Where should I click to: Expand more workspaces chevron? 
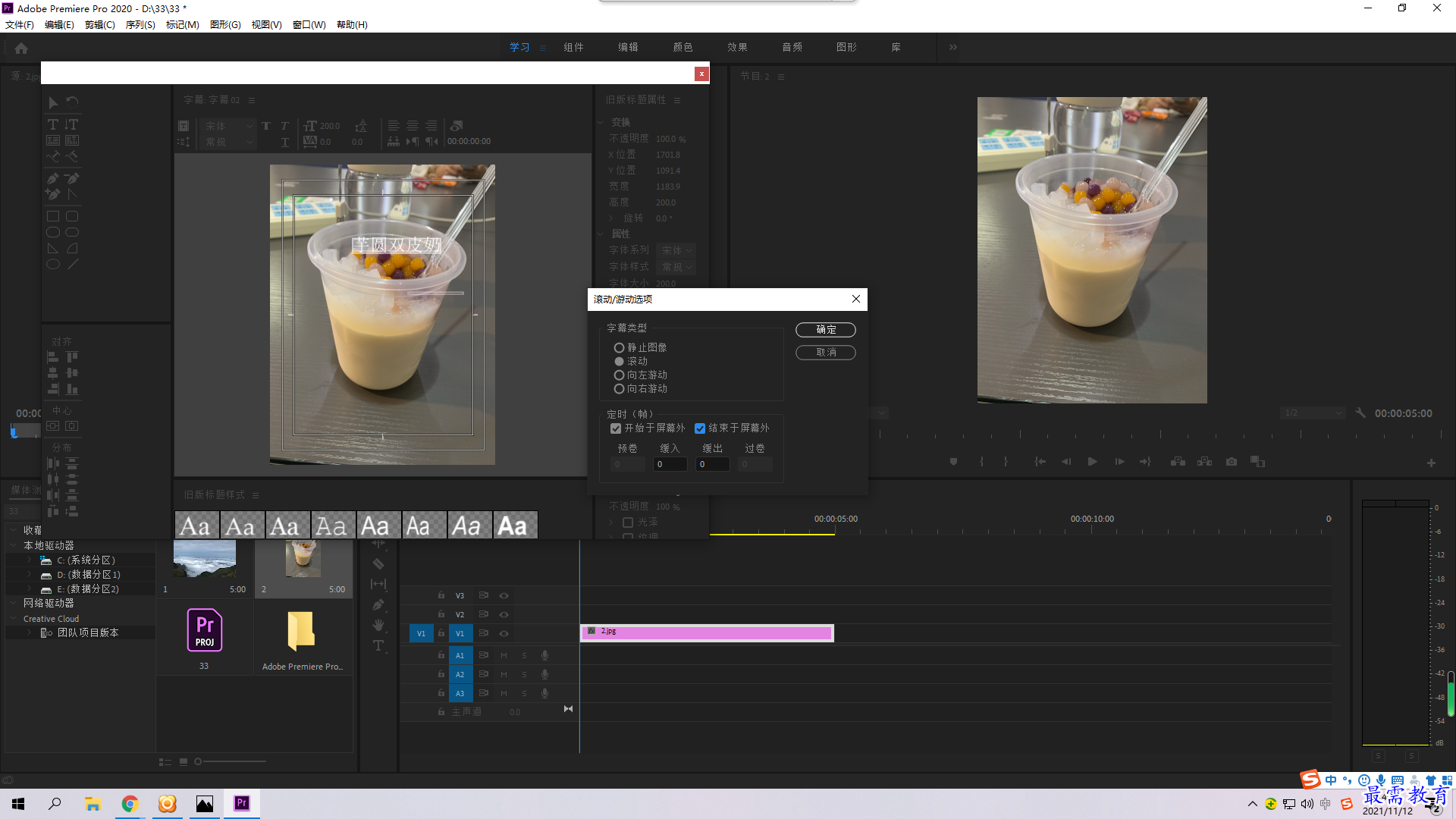[952, 47]
